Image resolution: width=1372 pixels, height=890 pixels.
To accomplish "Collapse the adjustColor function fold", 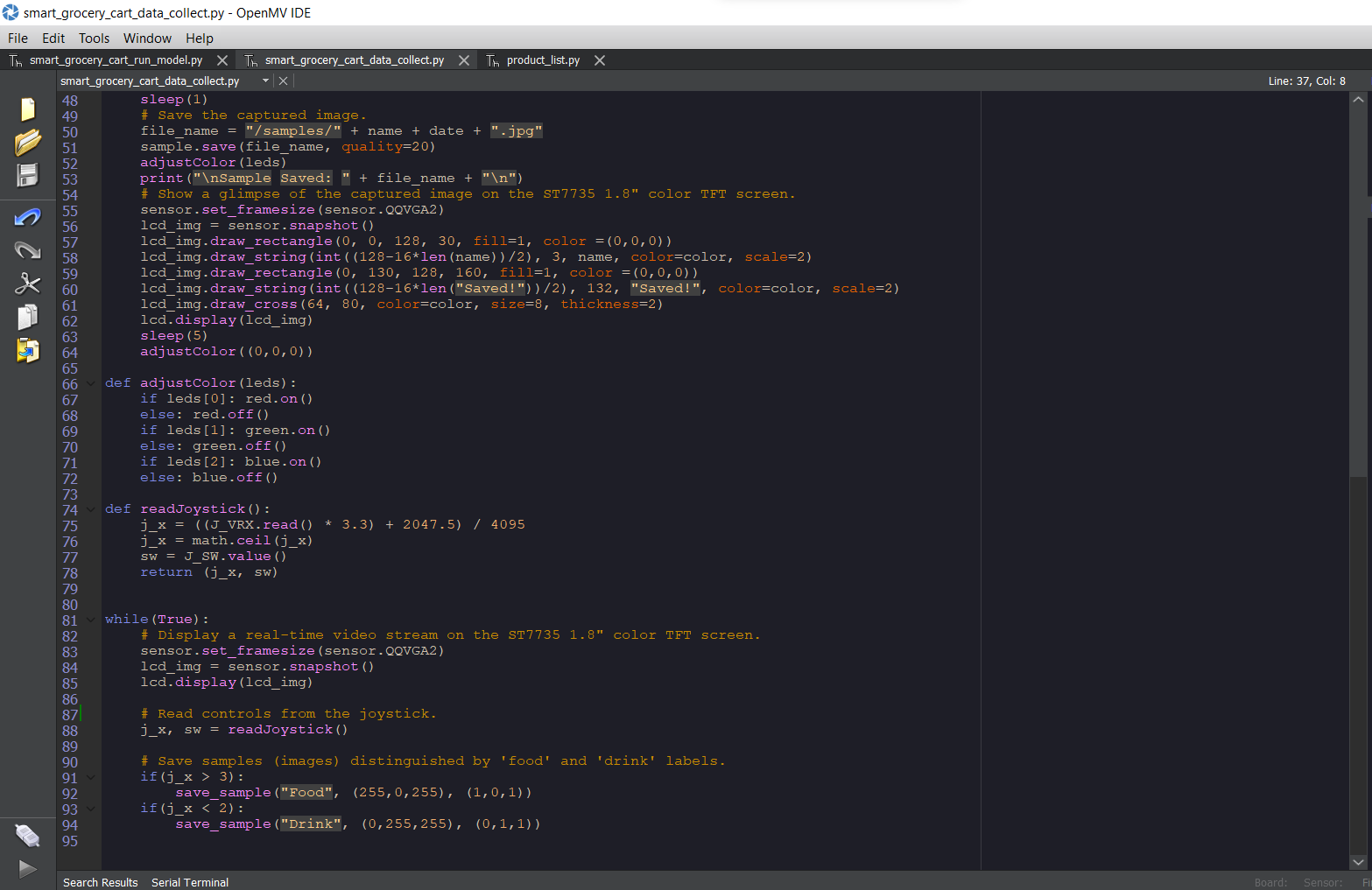I will pyautogui.click(x=90, y=382).
